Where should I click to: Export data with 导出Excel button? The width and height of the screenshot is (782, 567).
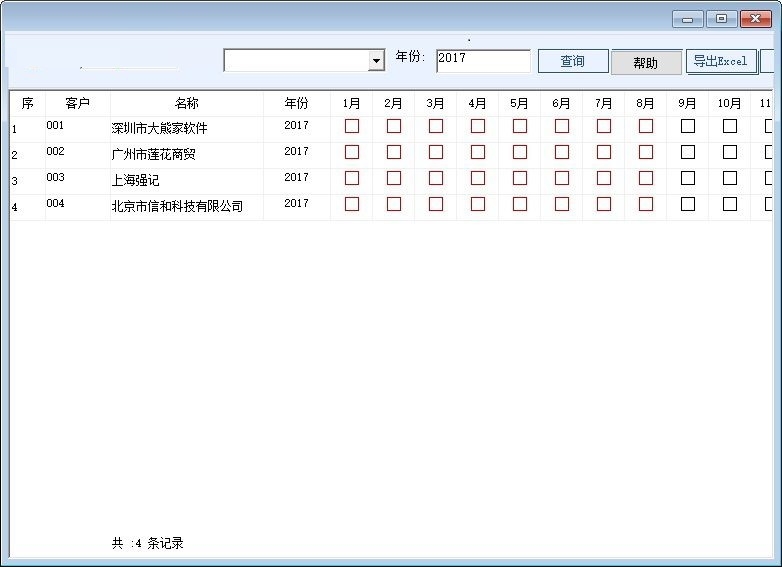[722, 61]
